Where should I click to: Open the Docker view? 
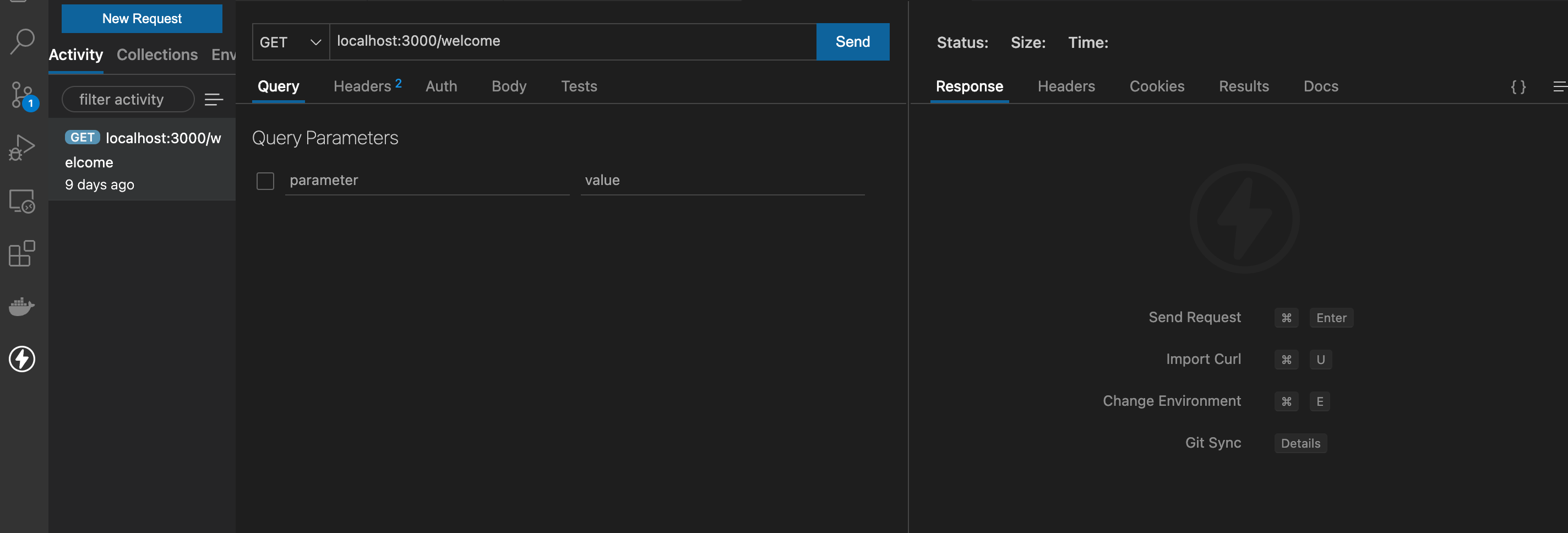point(23,306)
